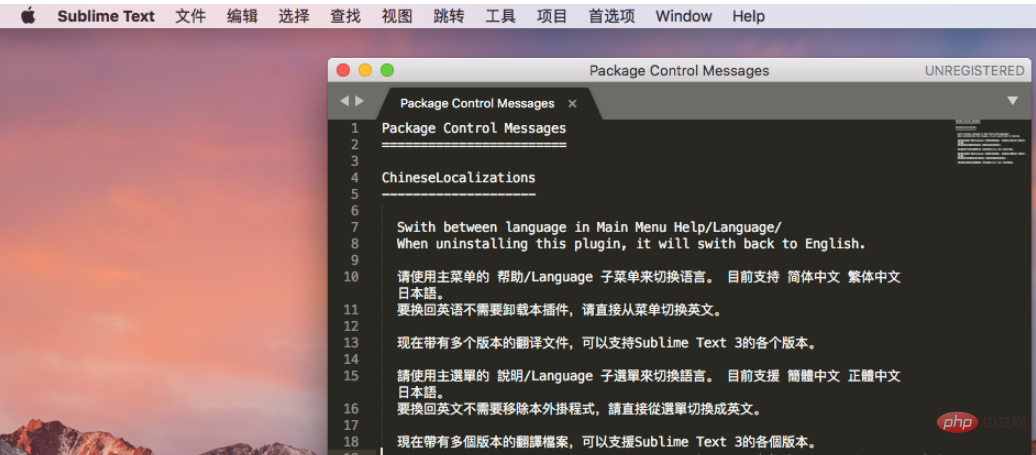The height and width of the screenshot is (455, 1036).
Task: Click the line starting '請使用主選單的'
Action: pos(649,376)
